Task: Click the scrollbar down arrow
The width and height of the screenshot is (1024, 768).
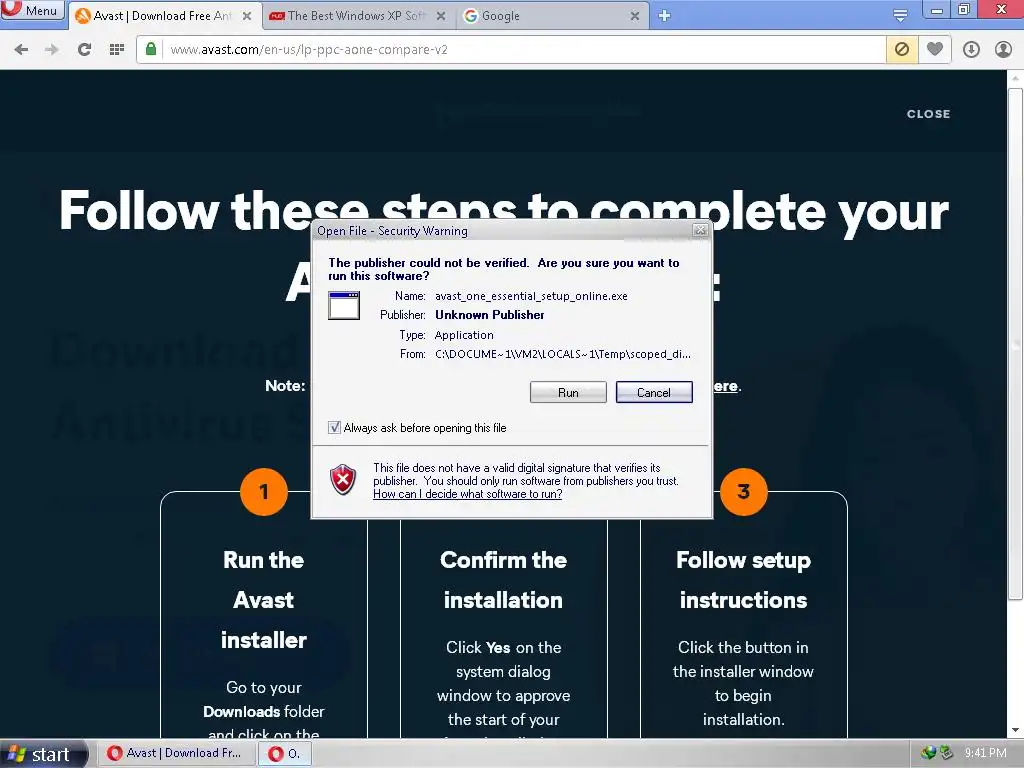Action: [1015, 730]
